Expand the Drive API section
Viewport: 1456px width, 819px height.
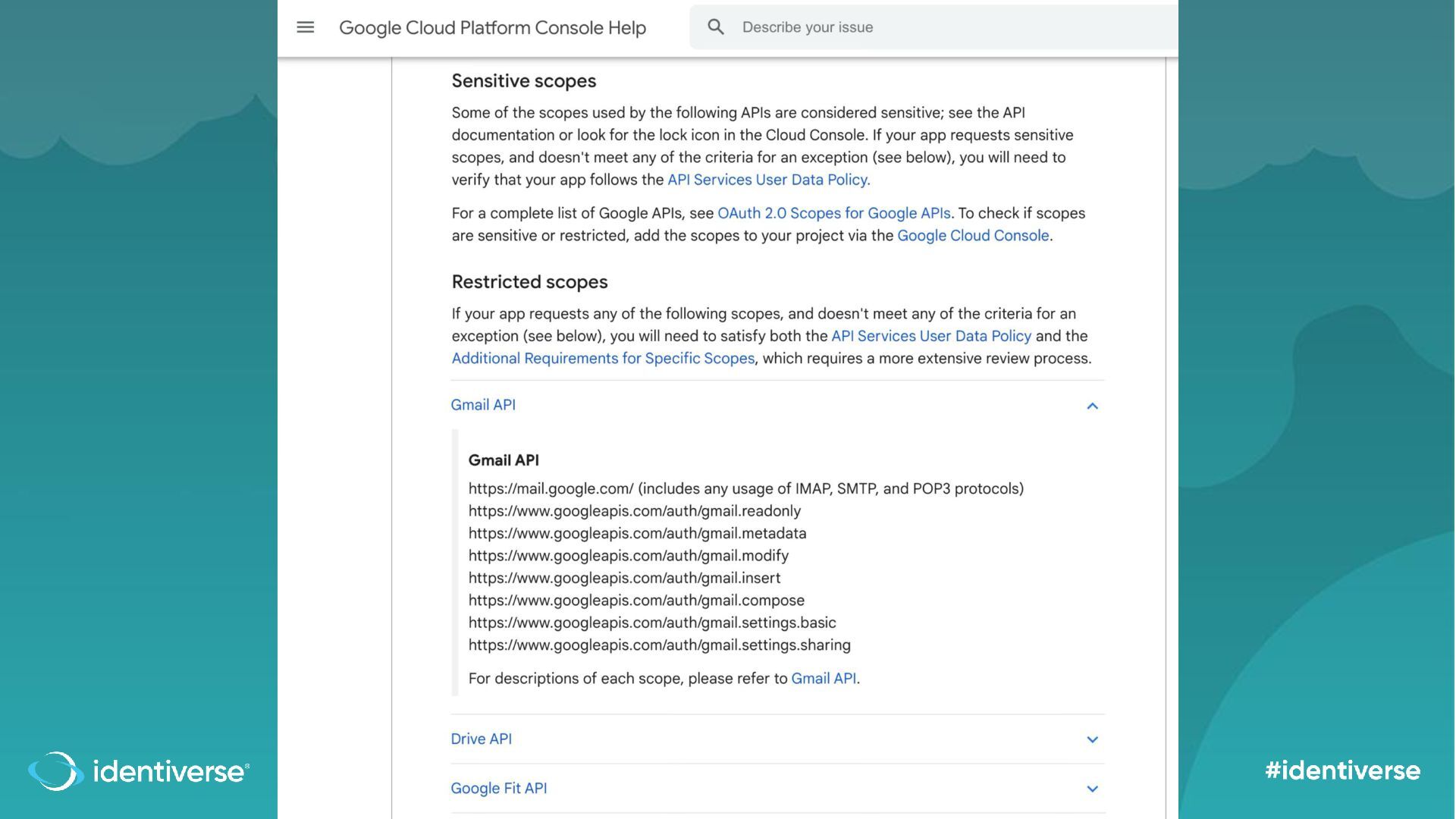click(481, 739)
